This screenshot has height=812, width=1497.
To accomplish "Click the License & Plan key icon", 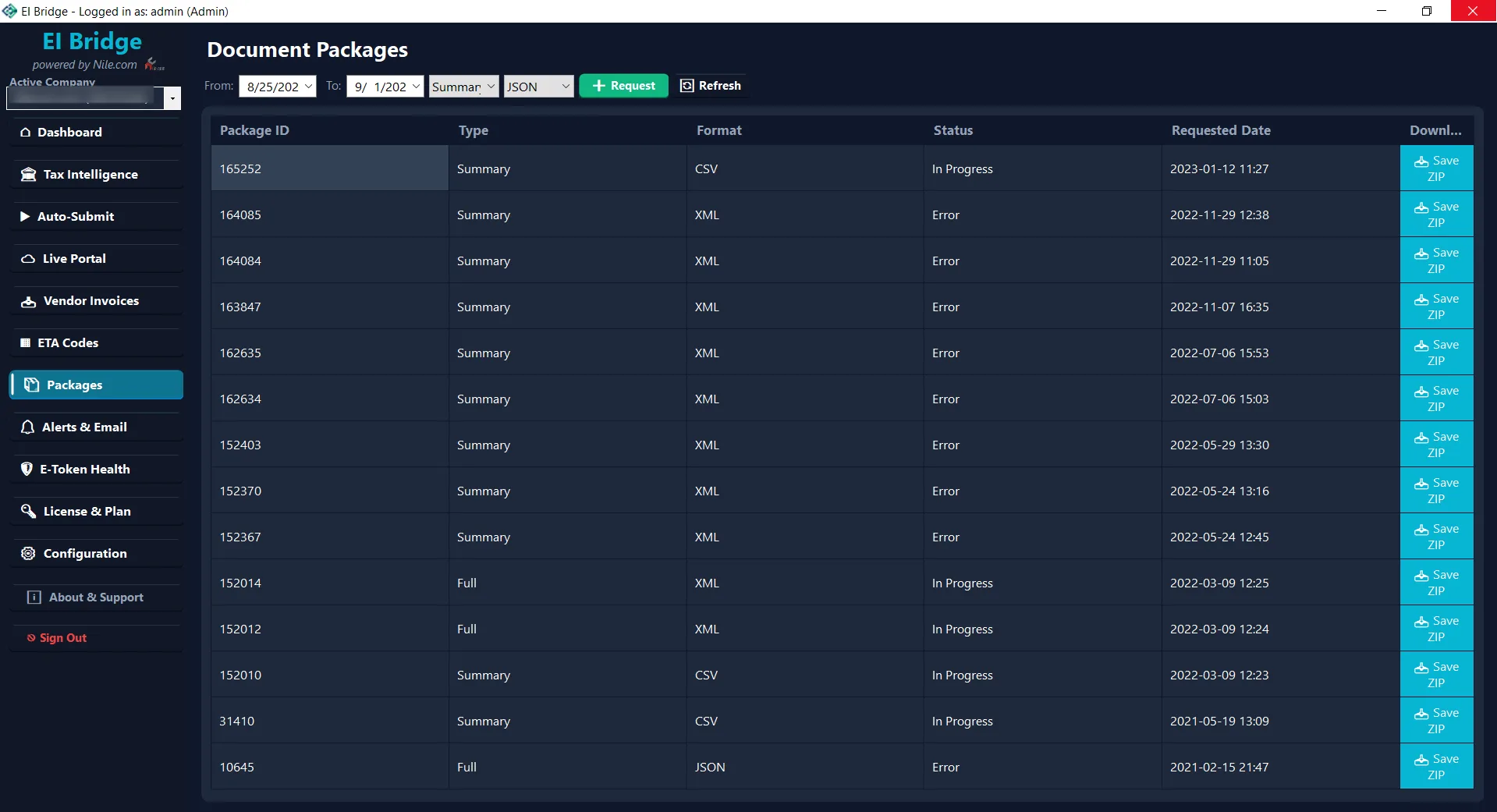I will pos(29,512).
